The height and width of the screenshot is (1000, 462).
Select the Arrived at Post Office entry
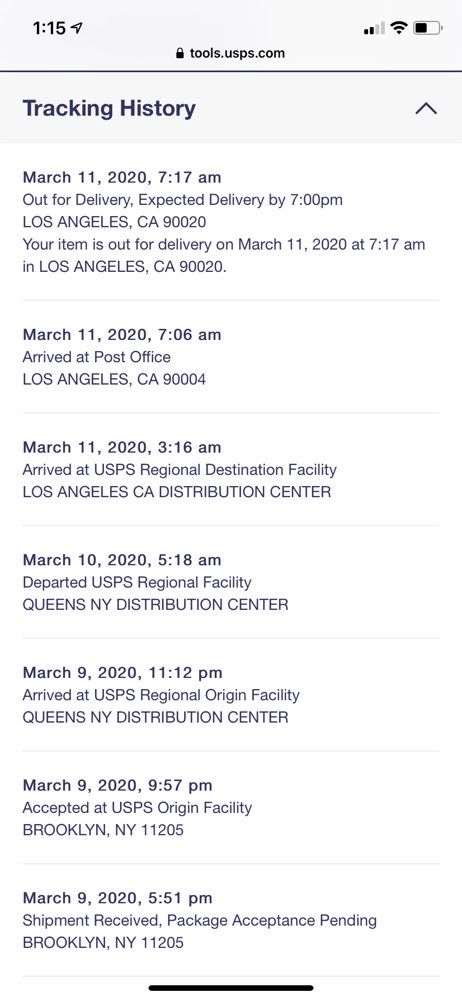pyautogui.click(x=231, y=357)
